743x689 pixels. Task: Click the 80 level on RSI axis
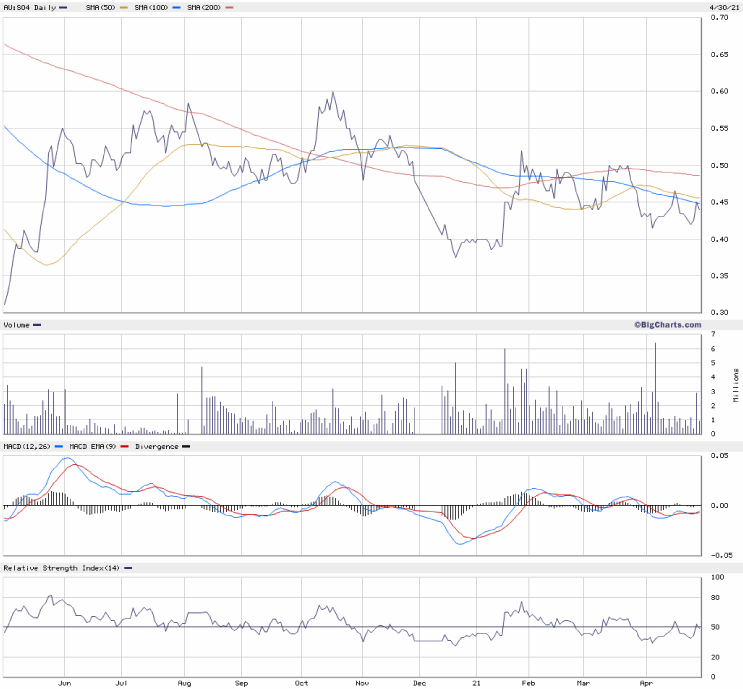click(x=716, y=598)
